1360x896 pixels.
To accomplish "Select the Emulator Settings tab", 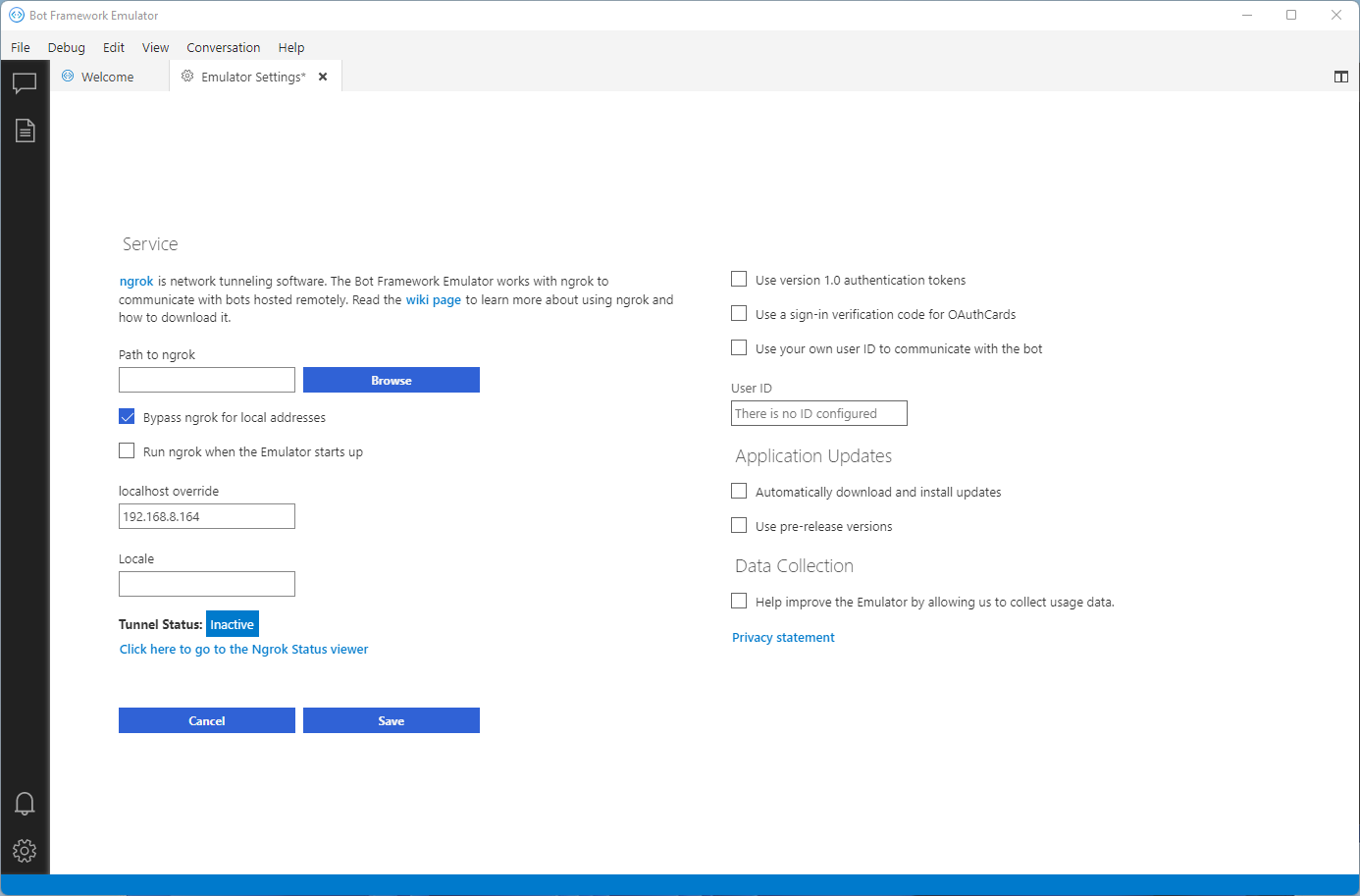I will [x=253, y=77].
